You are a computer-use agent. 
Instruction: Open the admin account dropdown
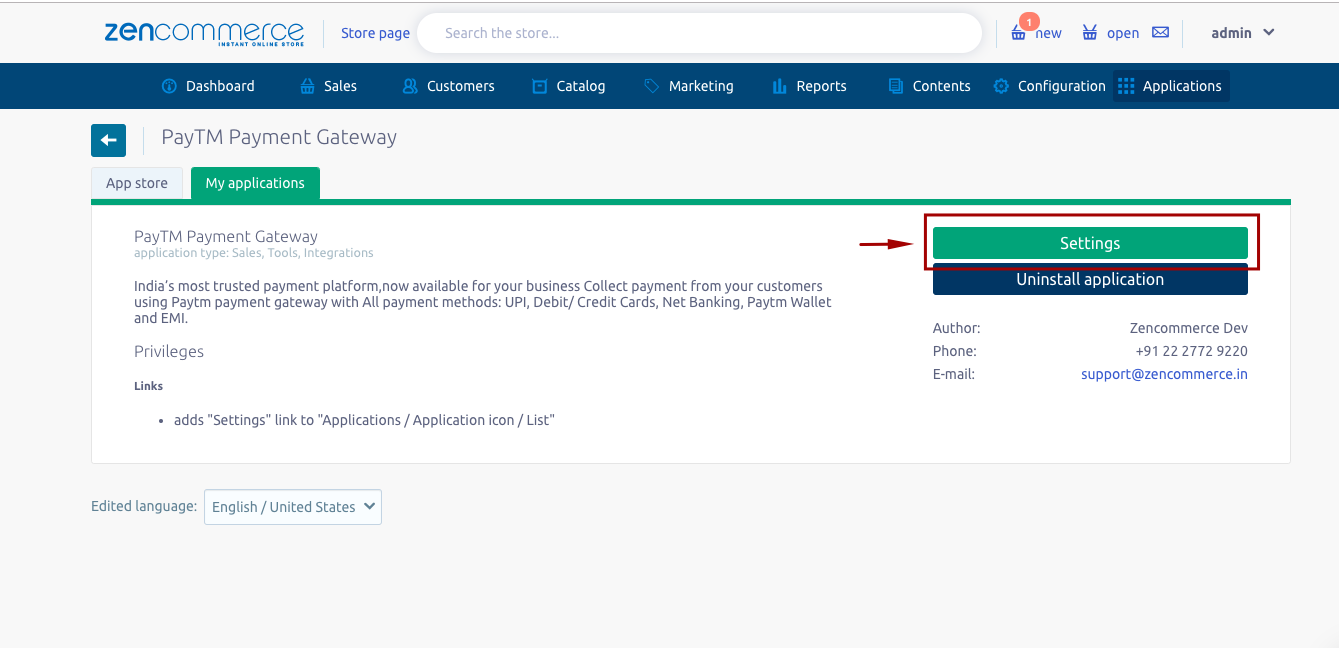1243,33
